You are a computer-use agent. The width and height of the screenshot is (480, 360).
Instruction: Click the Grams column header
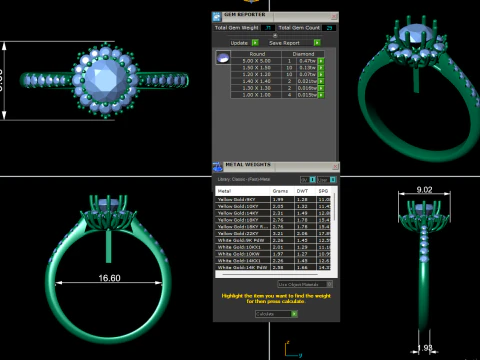[282, 191]
